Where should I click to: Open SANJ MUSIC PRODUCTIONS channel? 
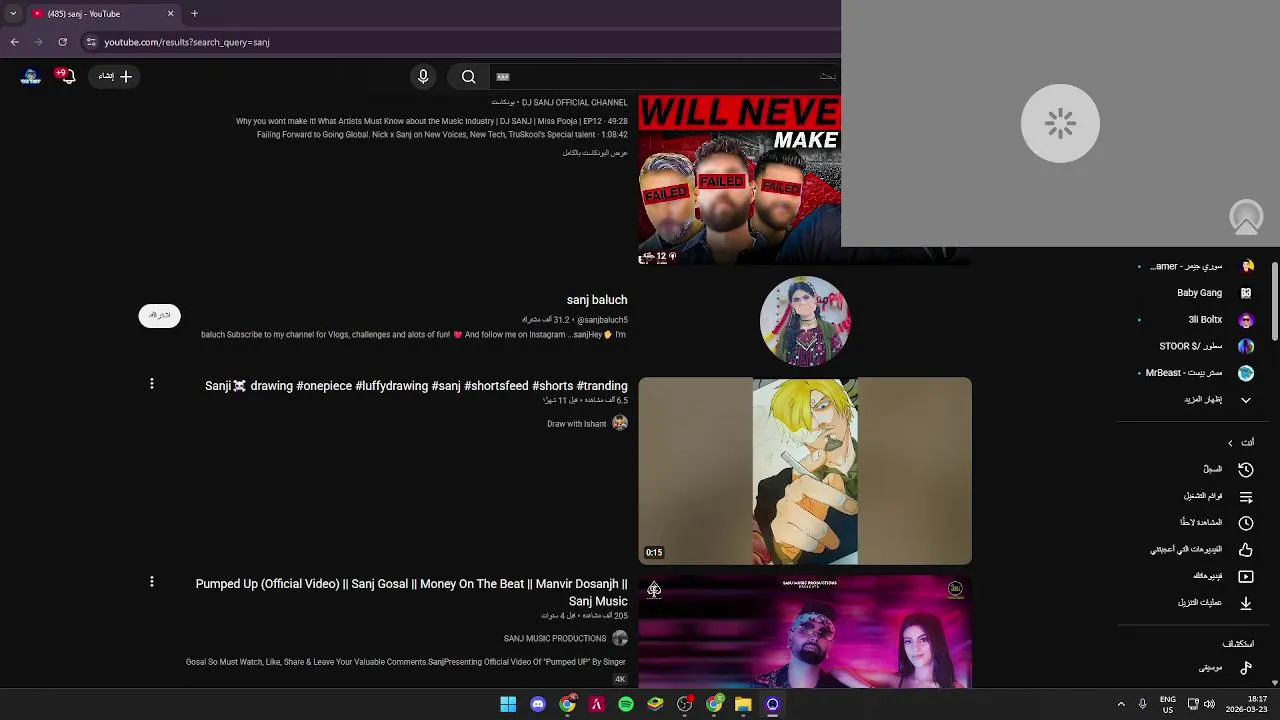tap(555, 638)
